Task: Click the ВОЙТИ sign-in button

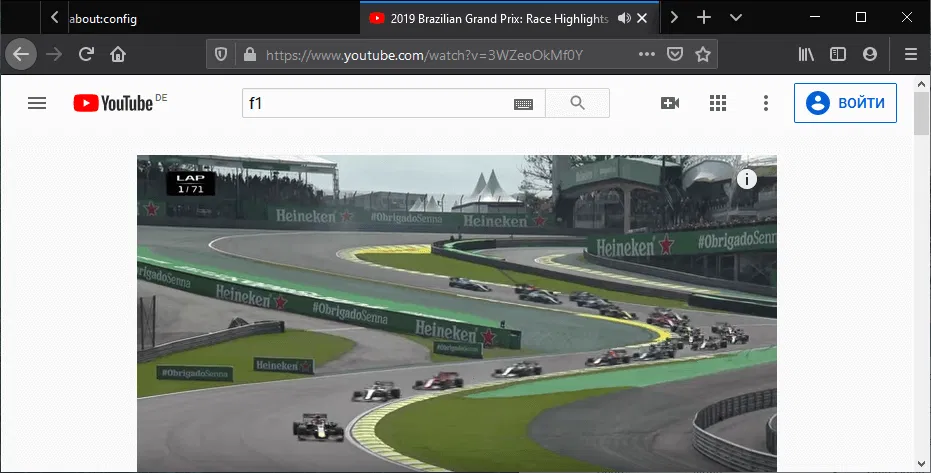Action: tap(845, 103)
